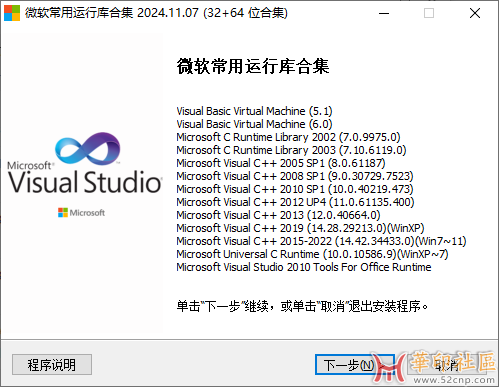Click the 微软常用运行库合集 heading
499x387 pixels.
(x=253, y=66)
